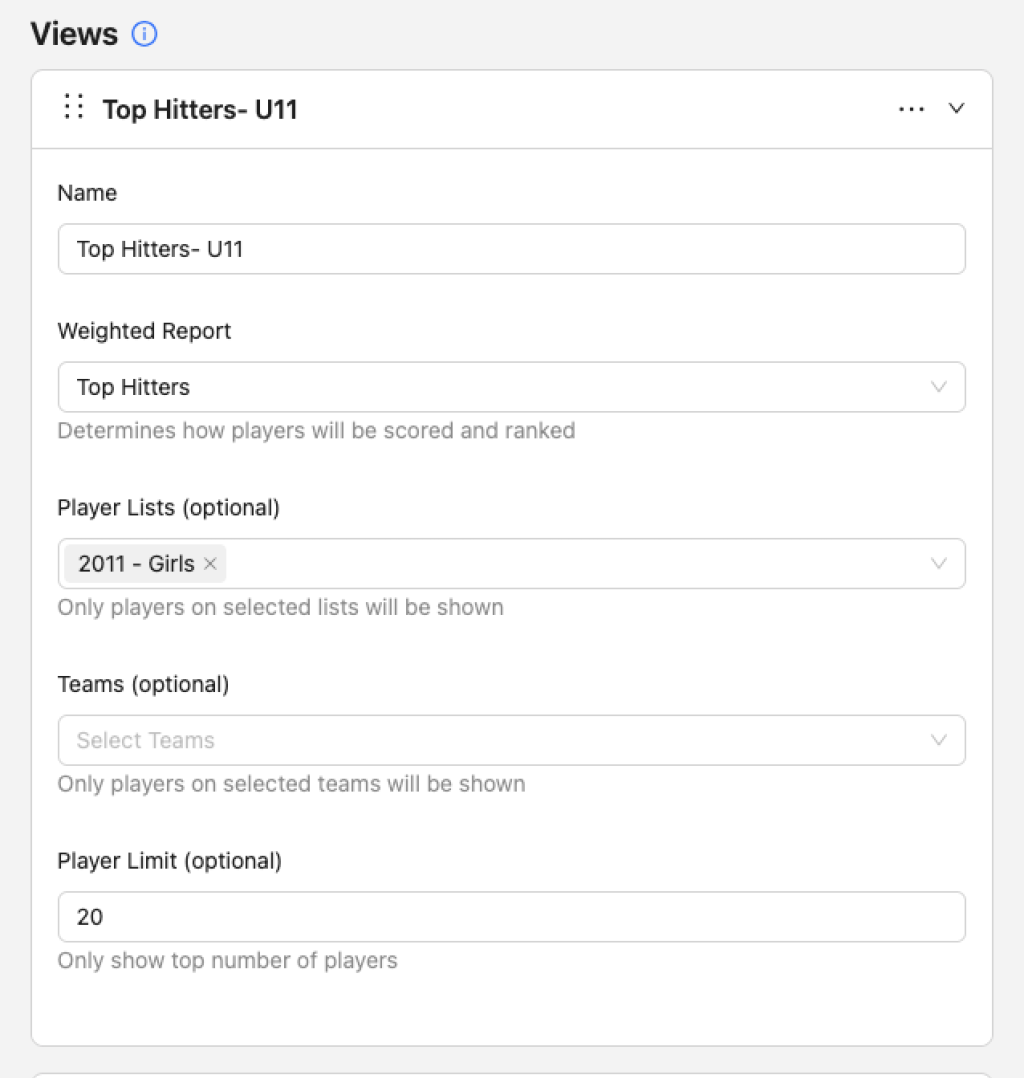Click the "Weighted Report" label
The image size is (1024, 1078).
(x=144, y=331)
